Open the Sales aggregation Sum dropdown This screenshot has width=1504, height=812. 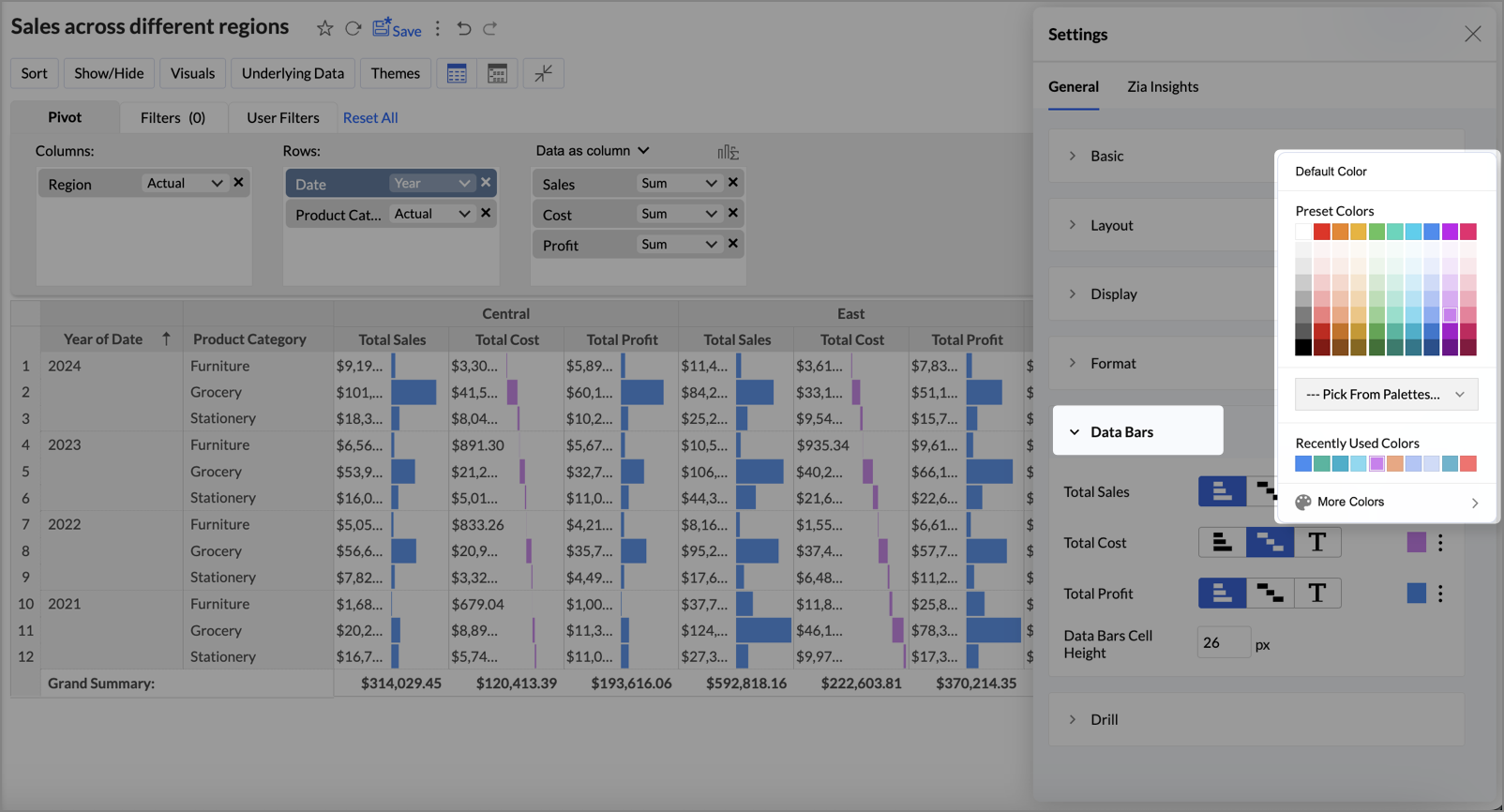[x=679, y=184]
